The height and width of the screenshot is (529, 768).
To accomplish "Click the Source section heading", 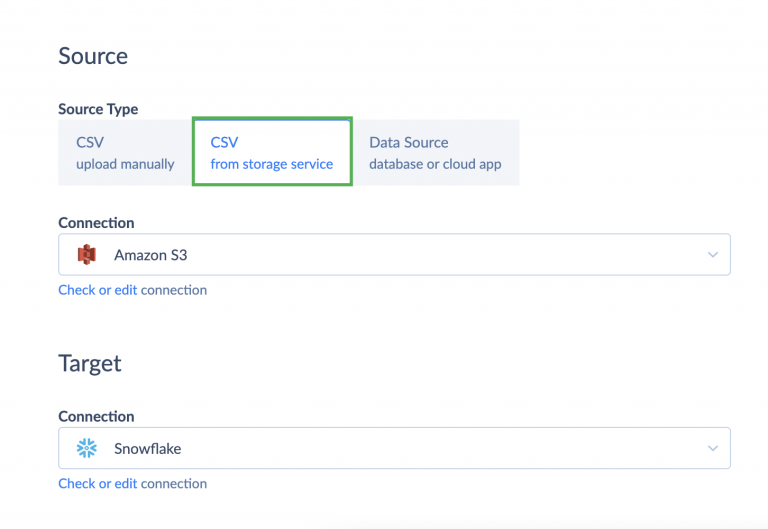I will pos(93,56).
